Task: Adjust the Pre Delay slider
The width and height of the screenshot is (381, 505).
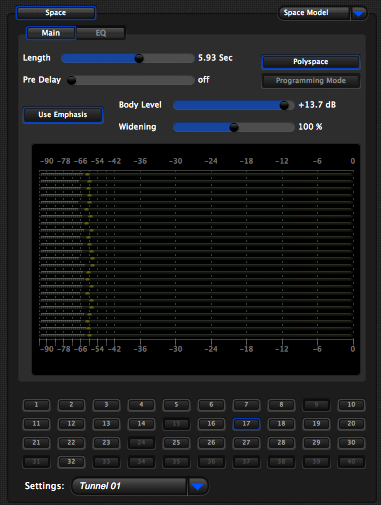Action: [x=130, y=80]
